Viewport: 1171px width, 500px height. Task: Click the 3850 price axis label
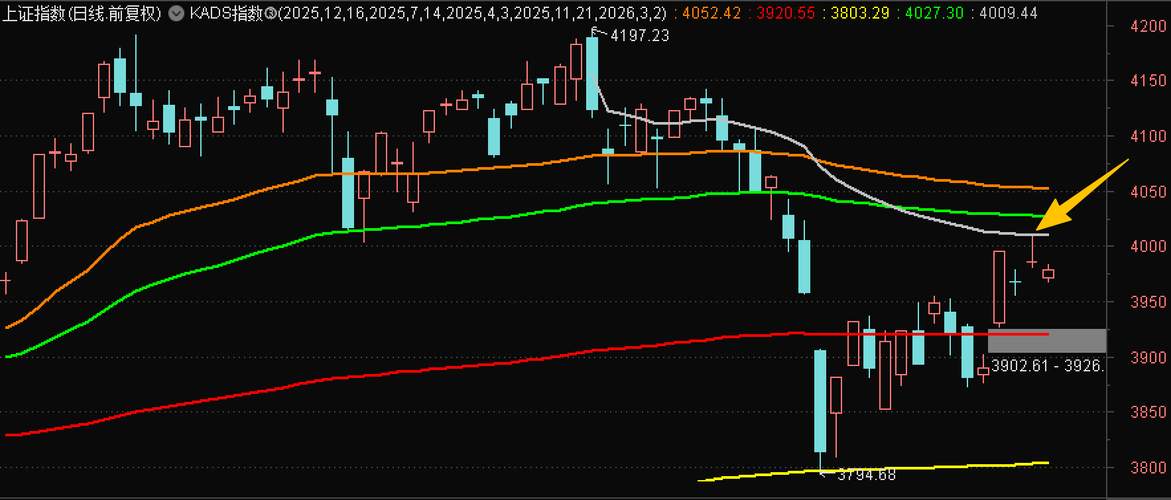[1146, 412]
